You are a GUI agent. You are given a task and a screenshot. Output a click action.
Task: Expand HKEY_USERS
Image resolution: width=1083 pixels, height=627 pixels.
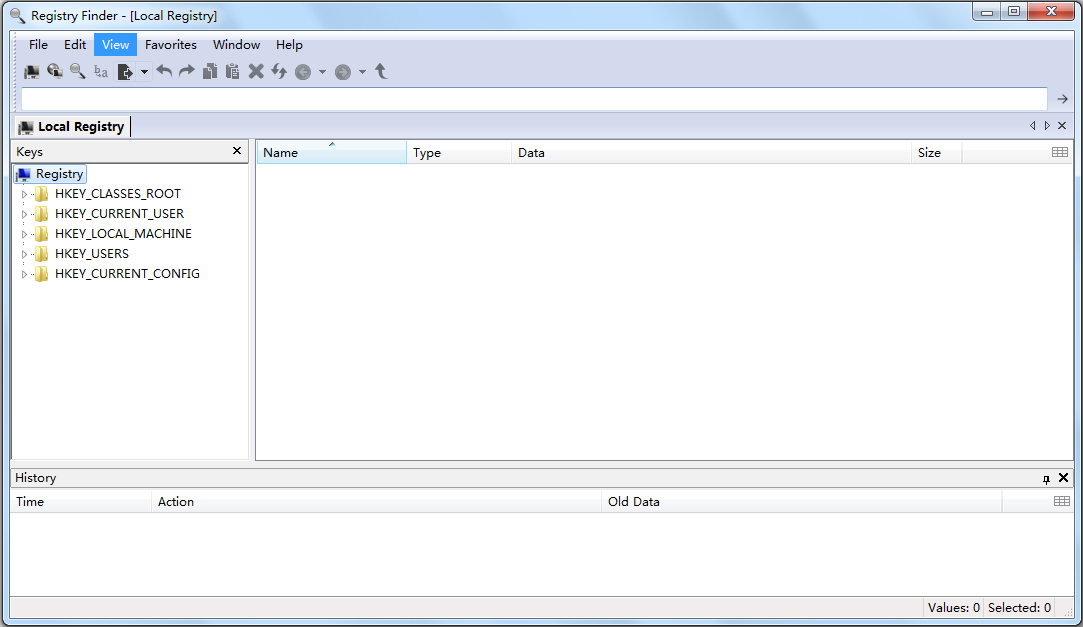(24, 254)
